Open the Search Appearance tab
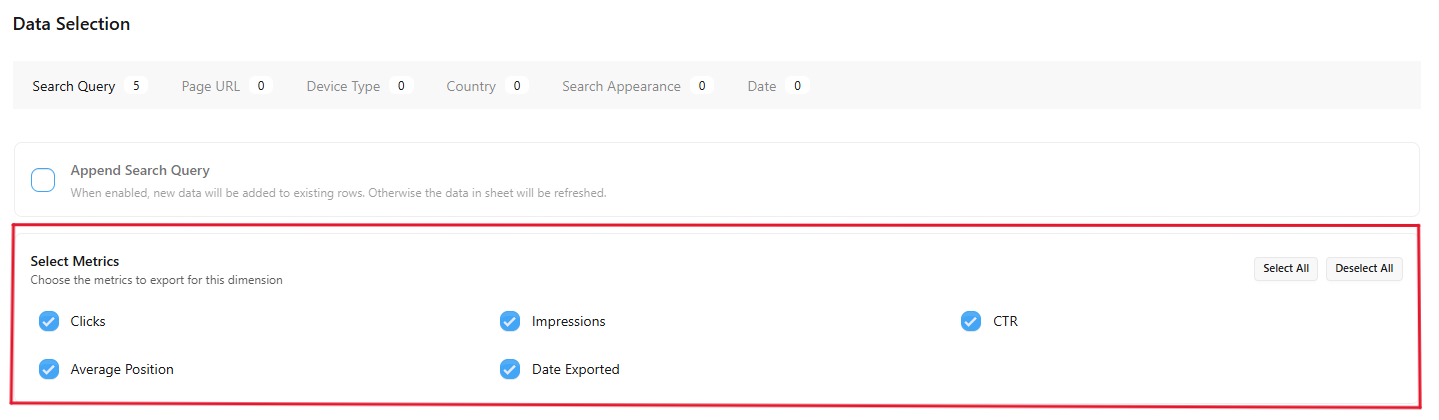 (636, 86)
